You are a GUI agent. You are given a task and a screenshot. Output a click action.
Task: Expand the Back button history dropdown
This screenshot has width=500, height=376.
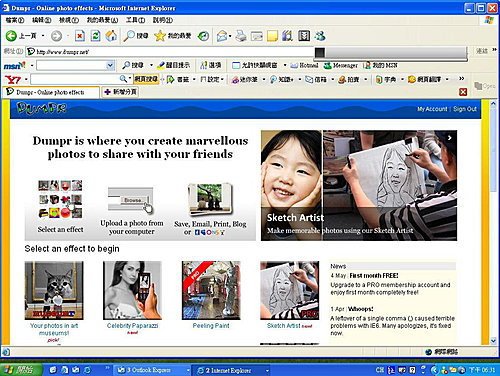tap(43, 35)
